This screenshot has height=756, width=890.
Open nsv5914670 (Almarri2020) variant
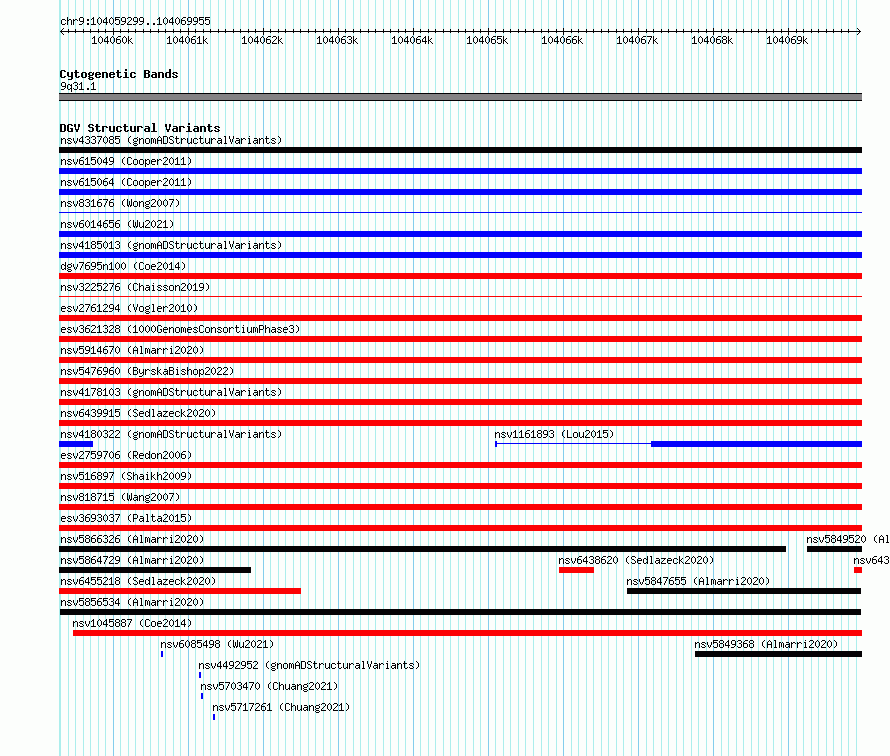click(x=132, y=350)
